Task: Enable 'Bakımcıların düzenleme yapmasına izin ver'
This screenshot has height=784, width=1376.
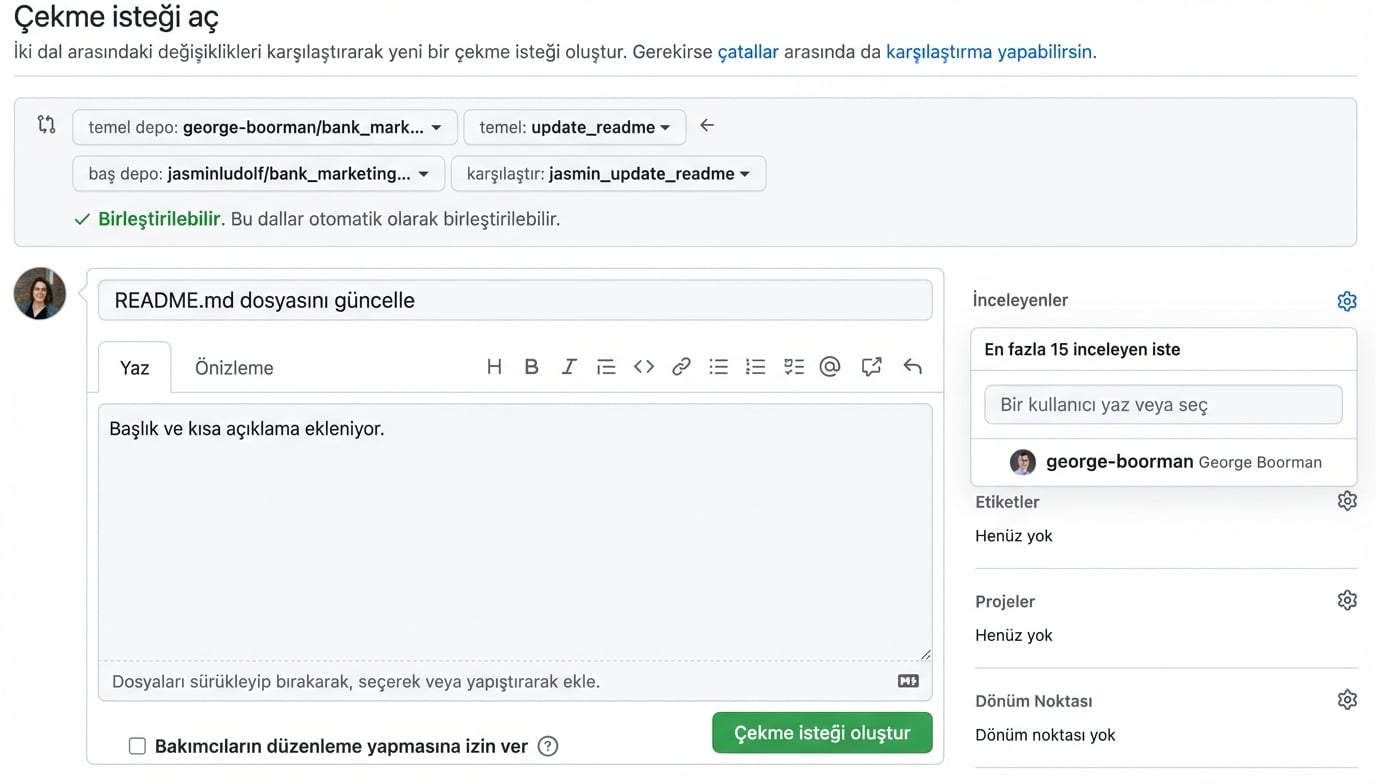Action: coord(137,745)
